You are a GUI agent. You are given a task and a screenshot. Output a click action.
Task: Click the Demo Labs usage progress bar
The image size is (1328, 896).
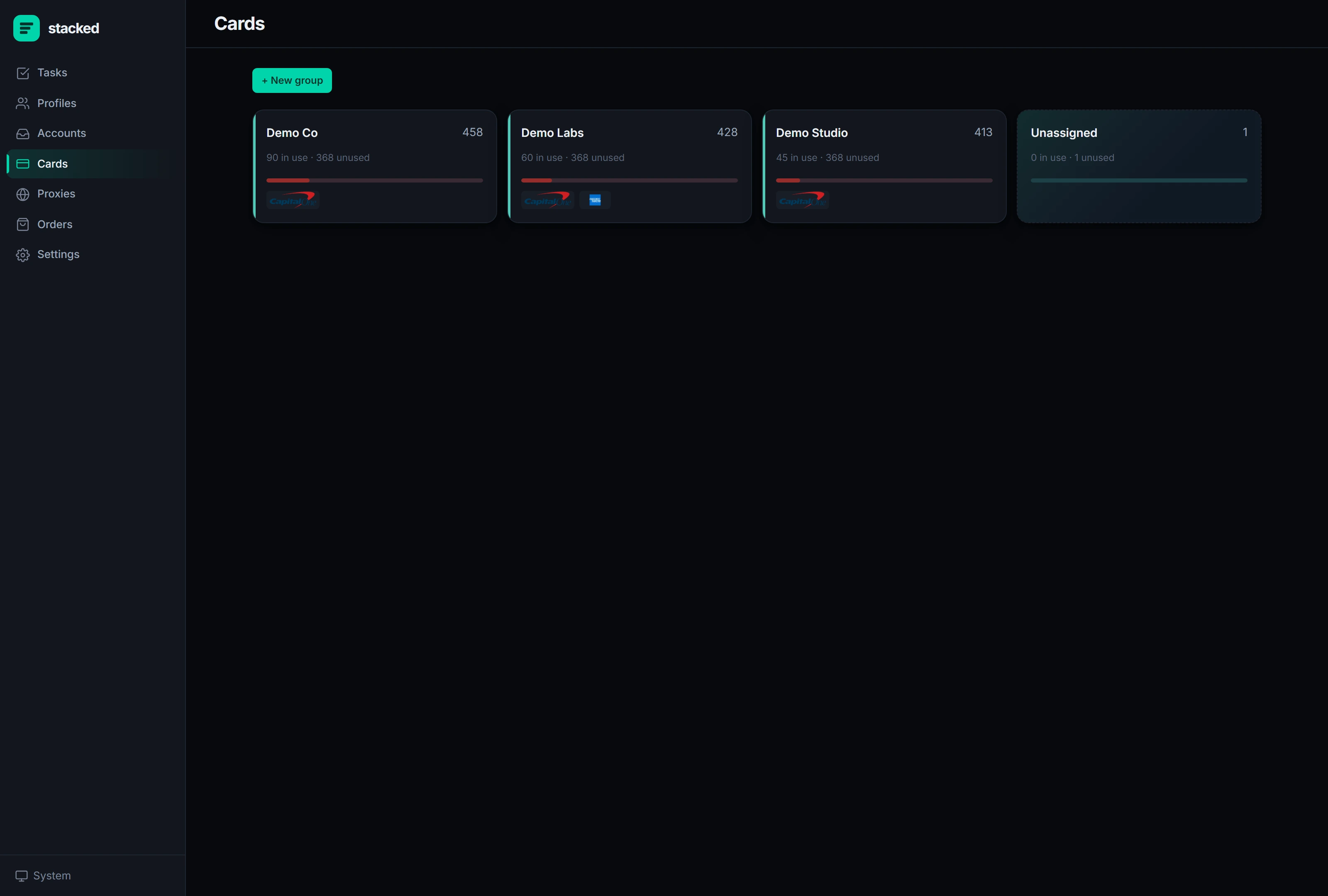629,180
